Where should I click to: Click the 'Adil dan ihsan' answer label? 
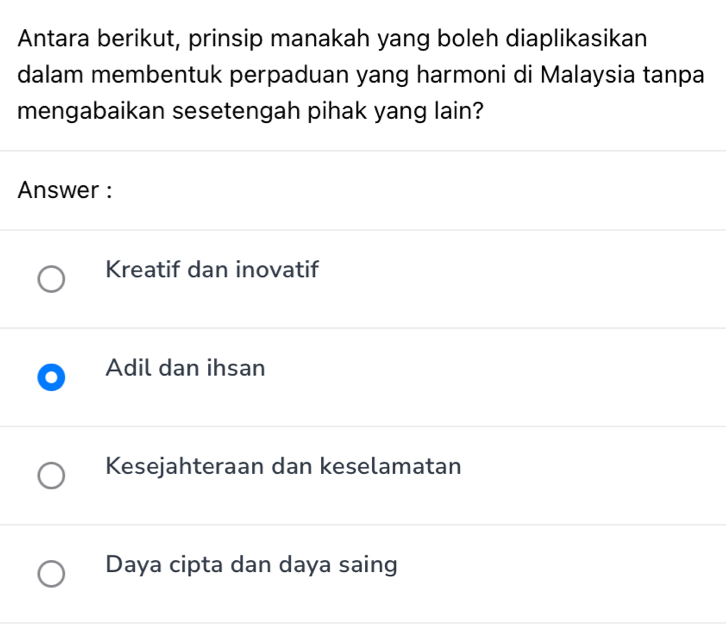pyautogui.click(x=185, y=368)
